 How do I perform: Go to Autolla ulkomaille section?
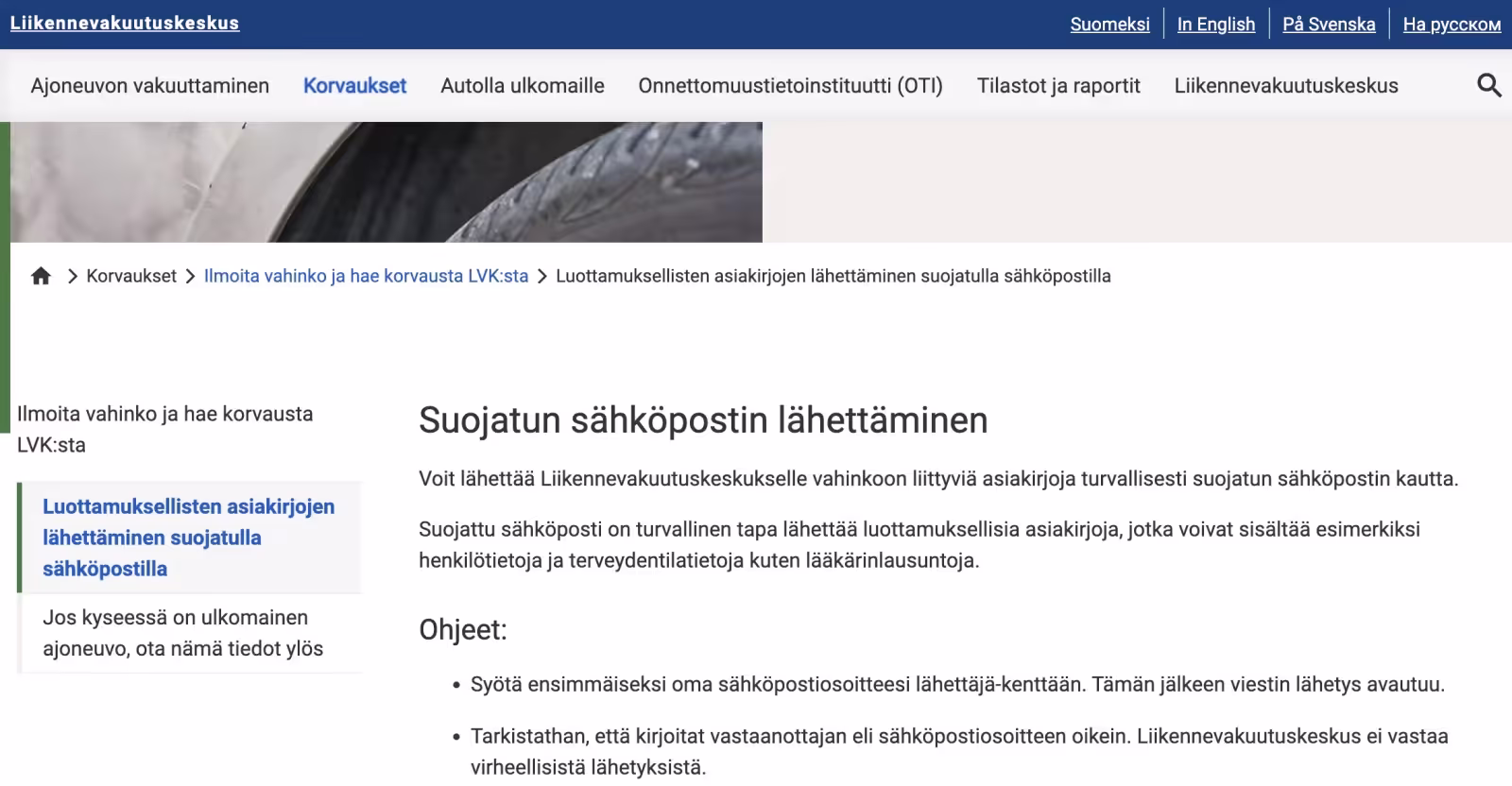pyautogui.click(x=522, y=85)
